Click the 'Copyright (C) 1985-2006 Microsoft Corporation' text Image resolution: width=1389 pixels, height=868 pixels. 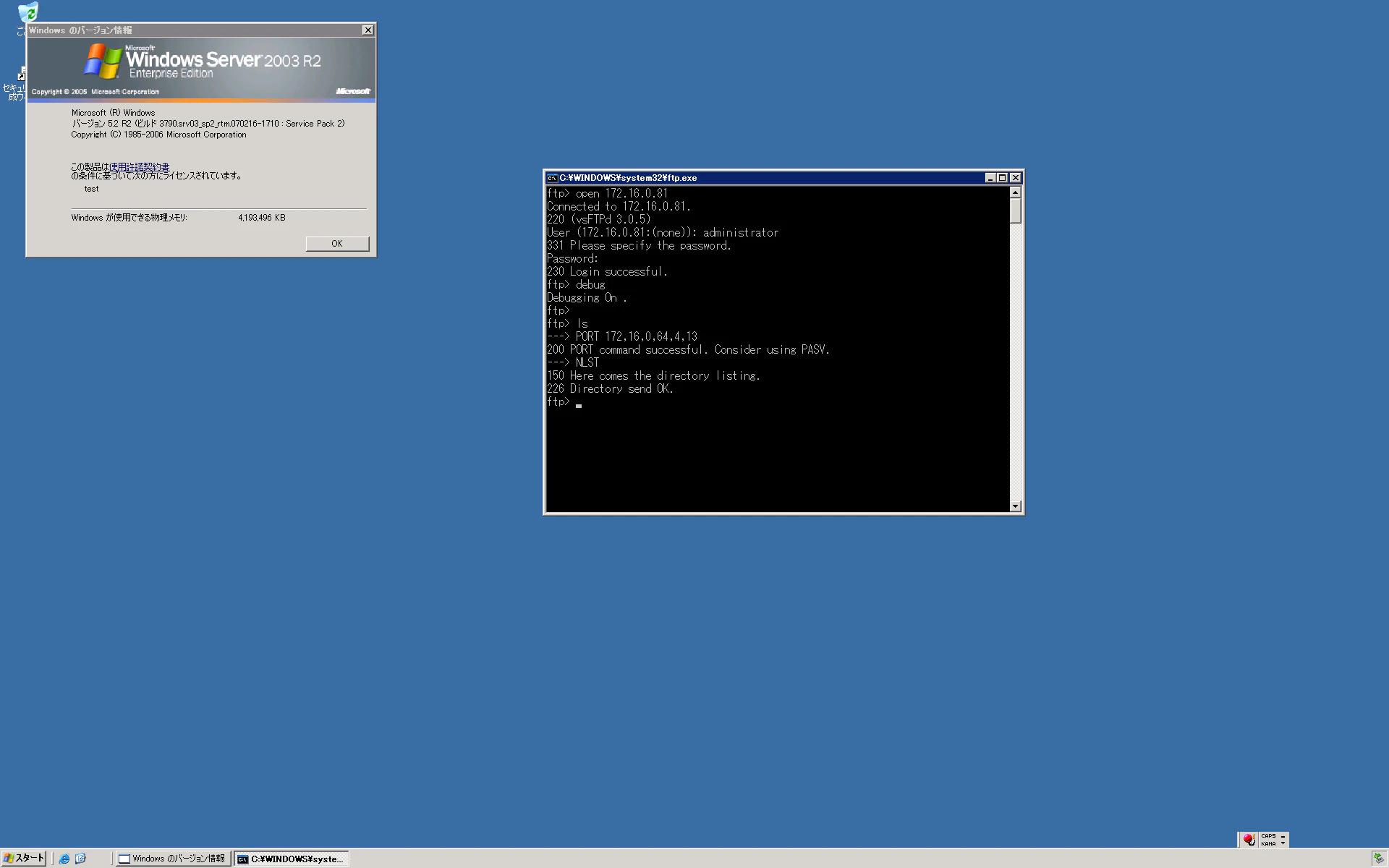pyautogui.click(x=158, y=135)
